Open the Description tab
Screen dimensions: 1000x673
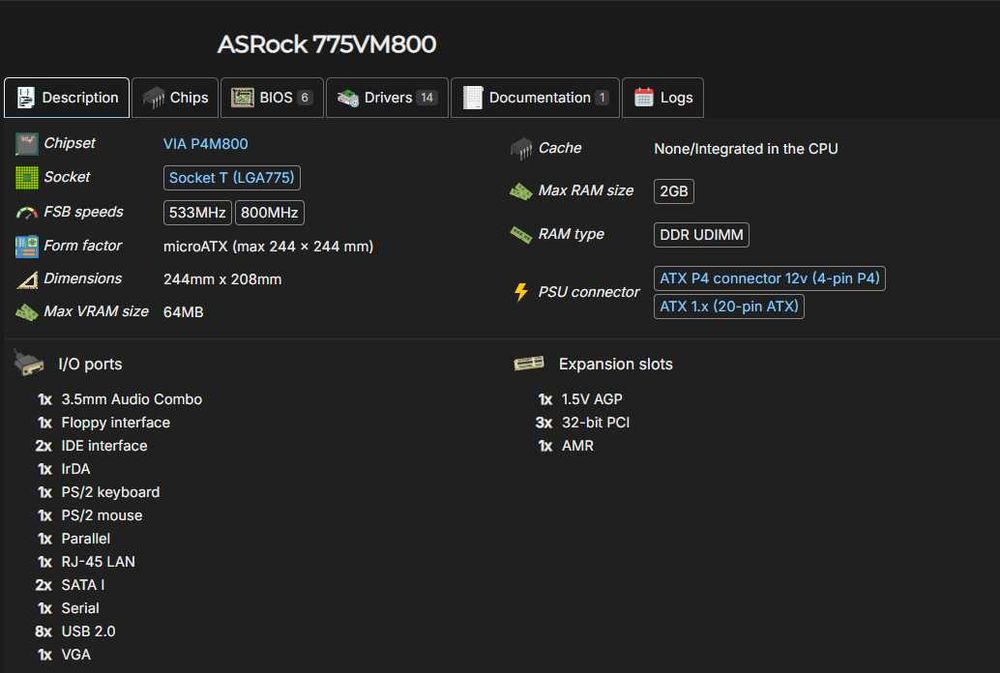tap(67, 98)
